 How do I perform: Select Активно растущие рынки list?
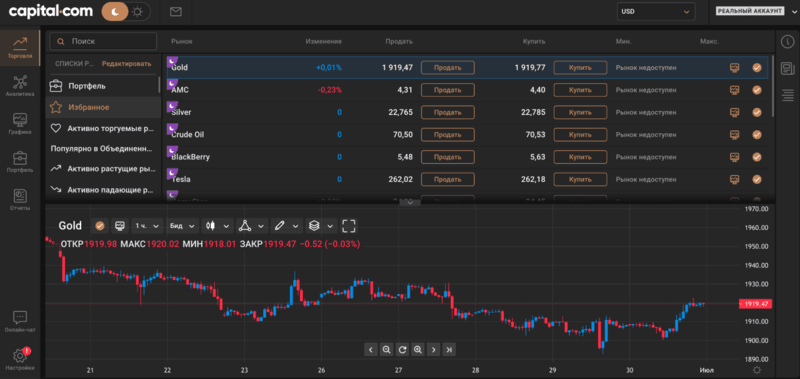(103, 168)
